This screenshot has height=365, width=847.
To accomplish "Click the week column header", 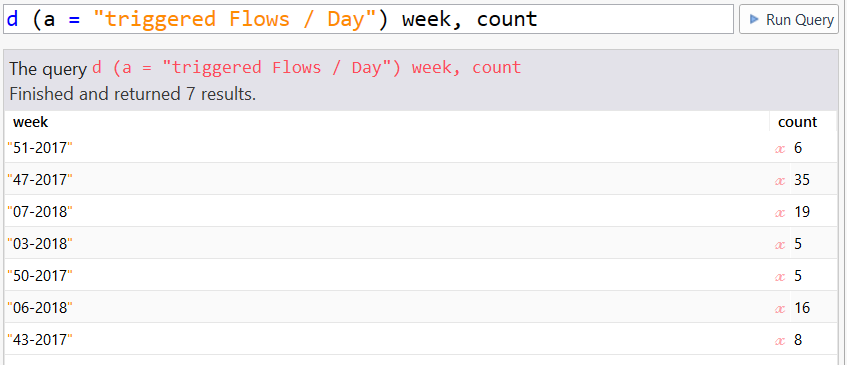I will 31,122.
